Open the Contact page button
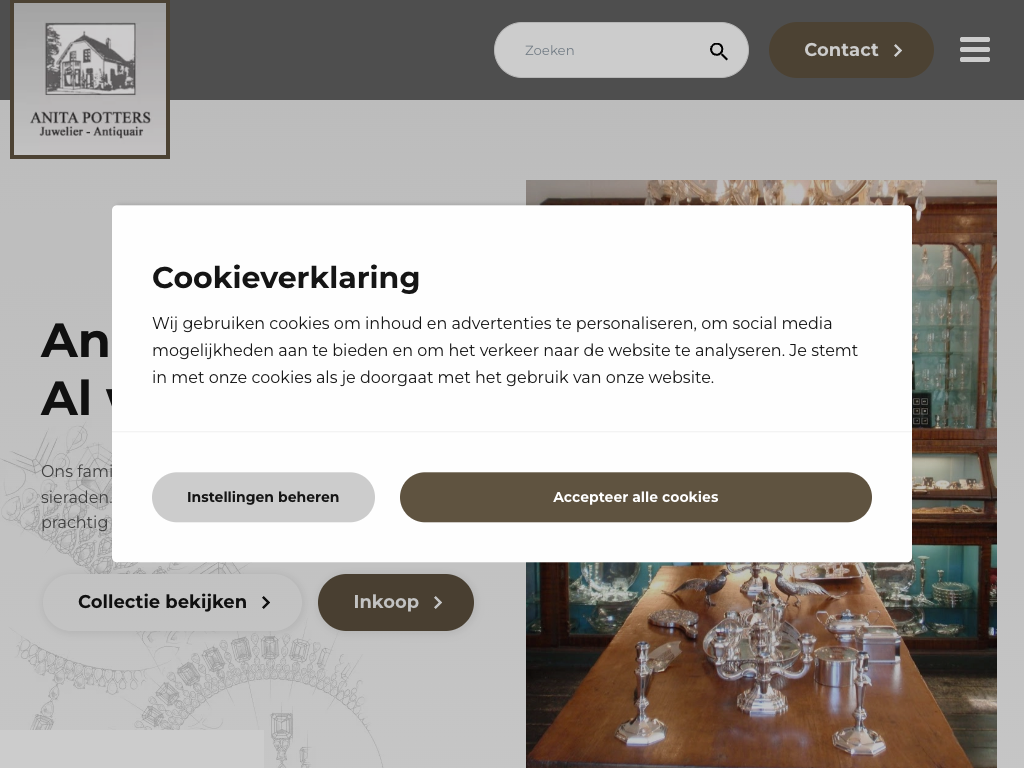Screen dimensions: 1024x768 [851, 50]
